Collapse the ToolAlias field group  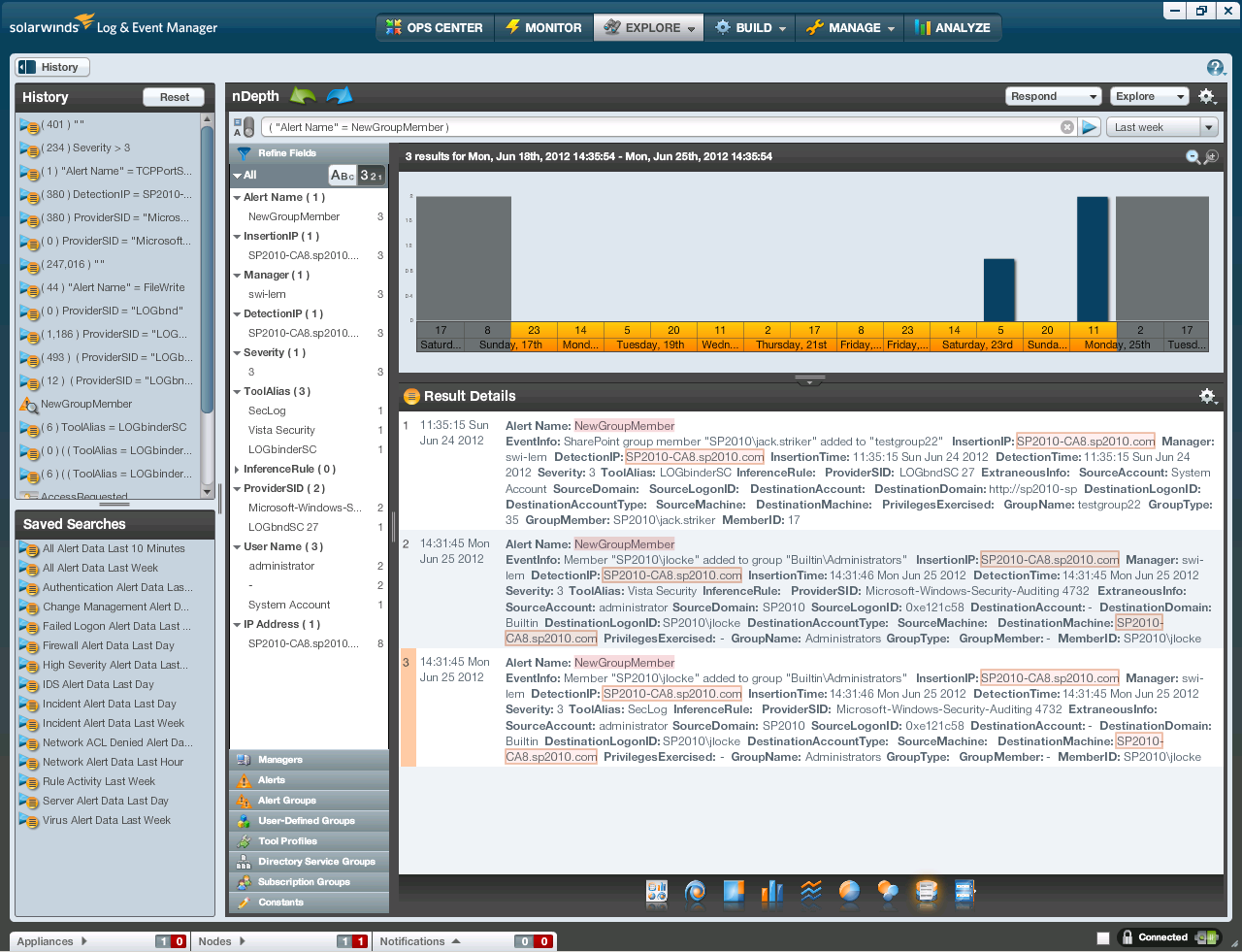[x=237, y=391]
